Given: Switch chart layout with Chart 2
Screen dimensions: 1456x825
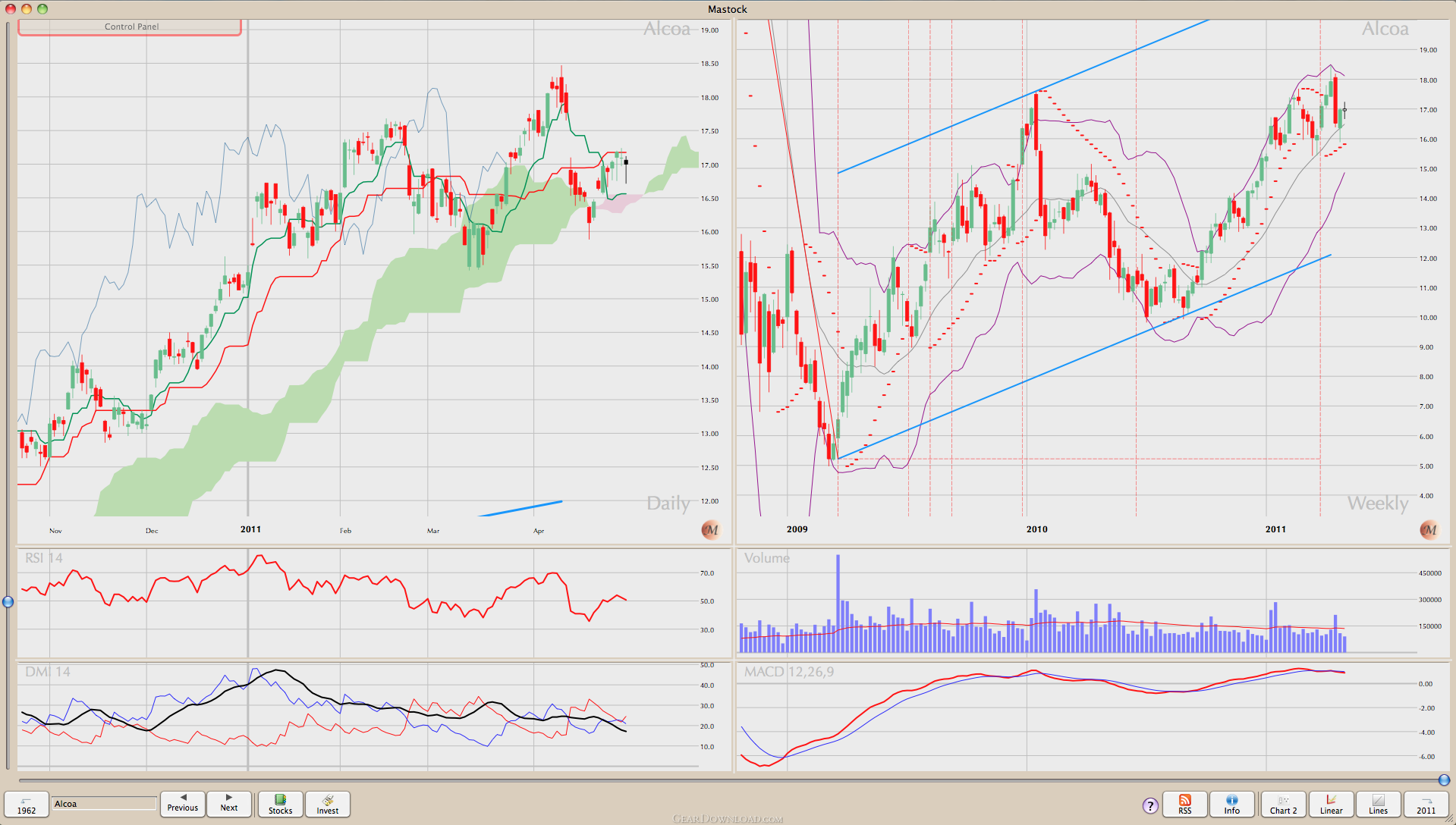Looking at the screenshot, I should pos(1284,804).
